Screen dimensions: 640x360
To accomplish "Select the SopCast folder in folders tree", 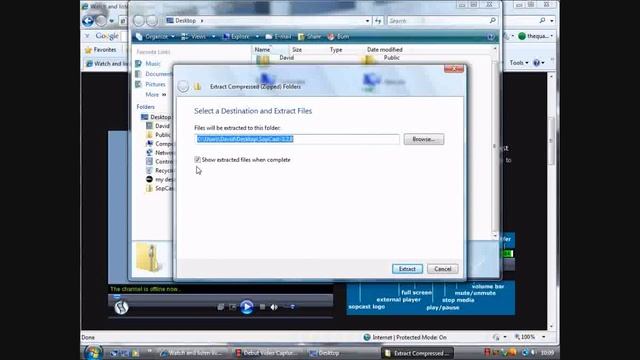I will (160, 189).
